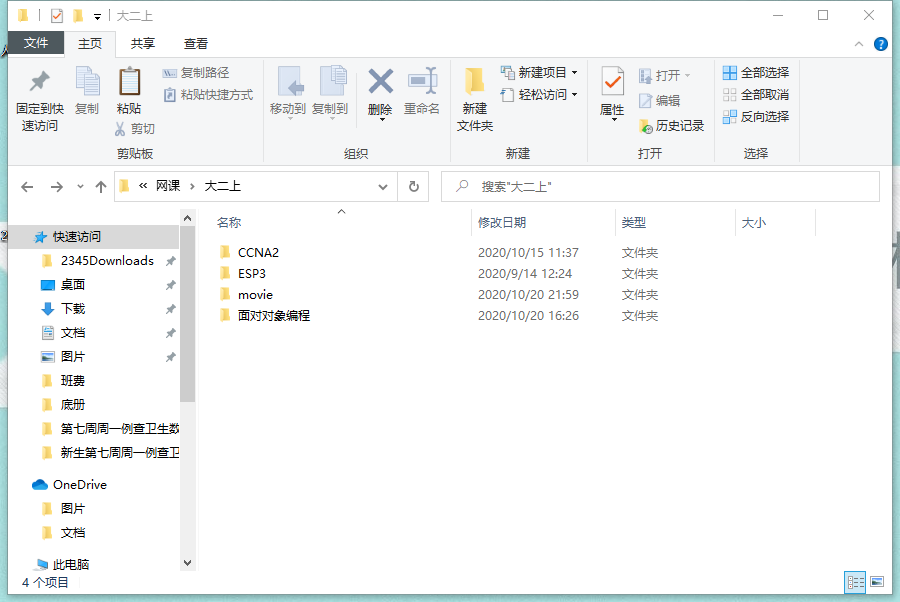Click Select all (全部选择)
This screenshot has width=900, height=602.
(756, 73)
